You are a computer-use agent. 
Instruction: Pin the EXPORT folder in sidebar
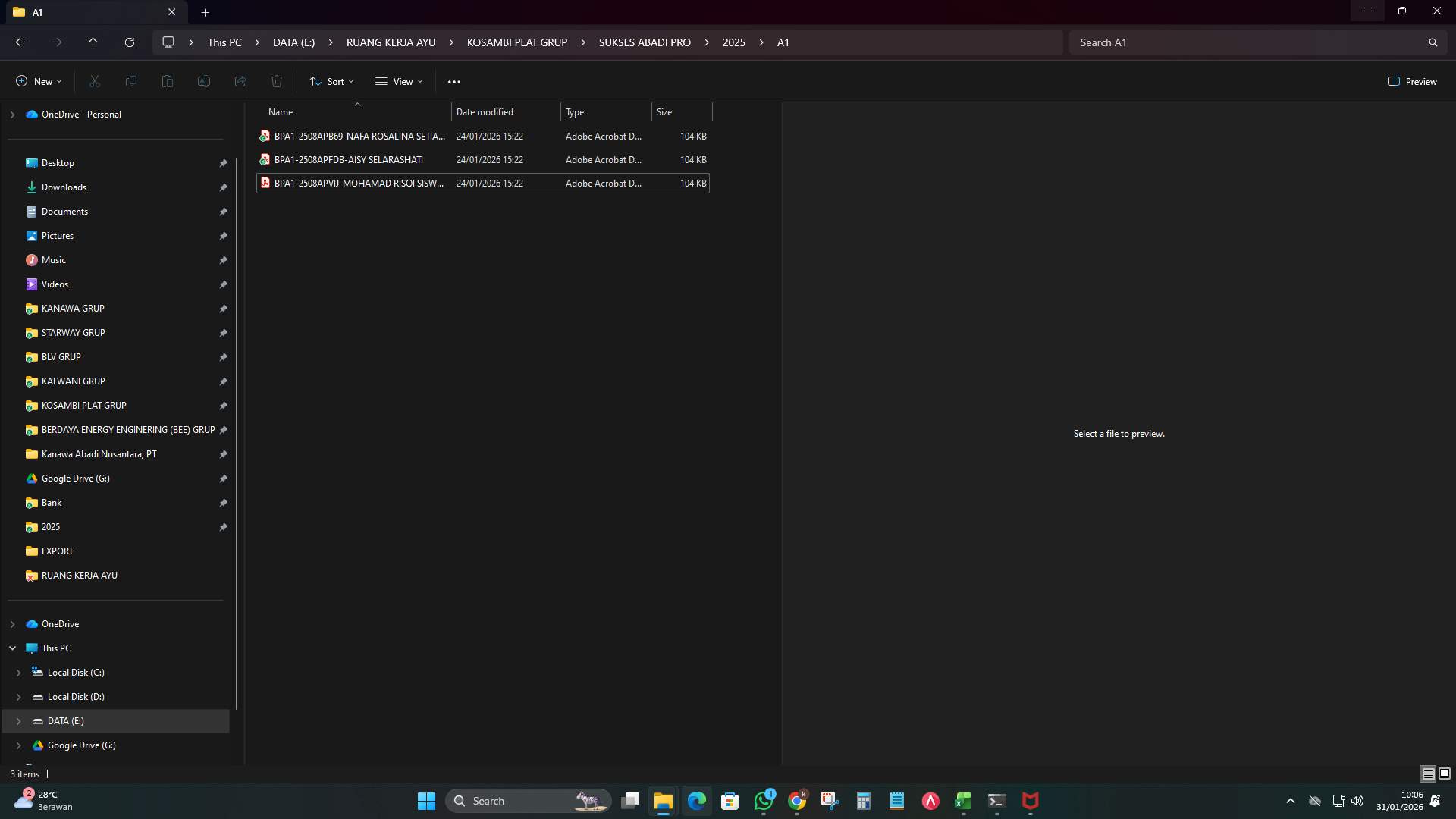click(223, 551)
